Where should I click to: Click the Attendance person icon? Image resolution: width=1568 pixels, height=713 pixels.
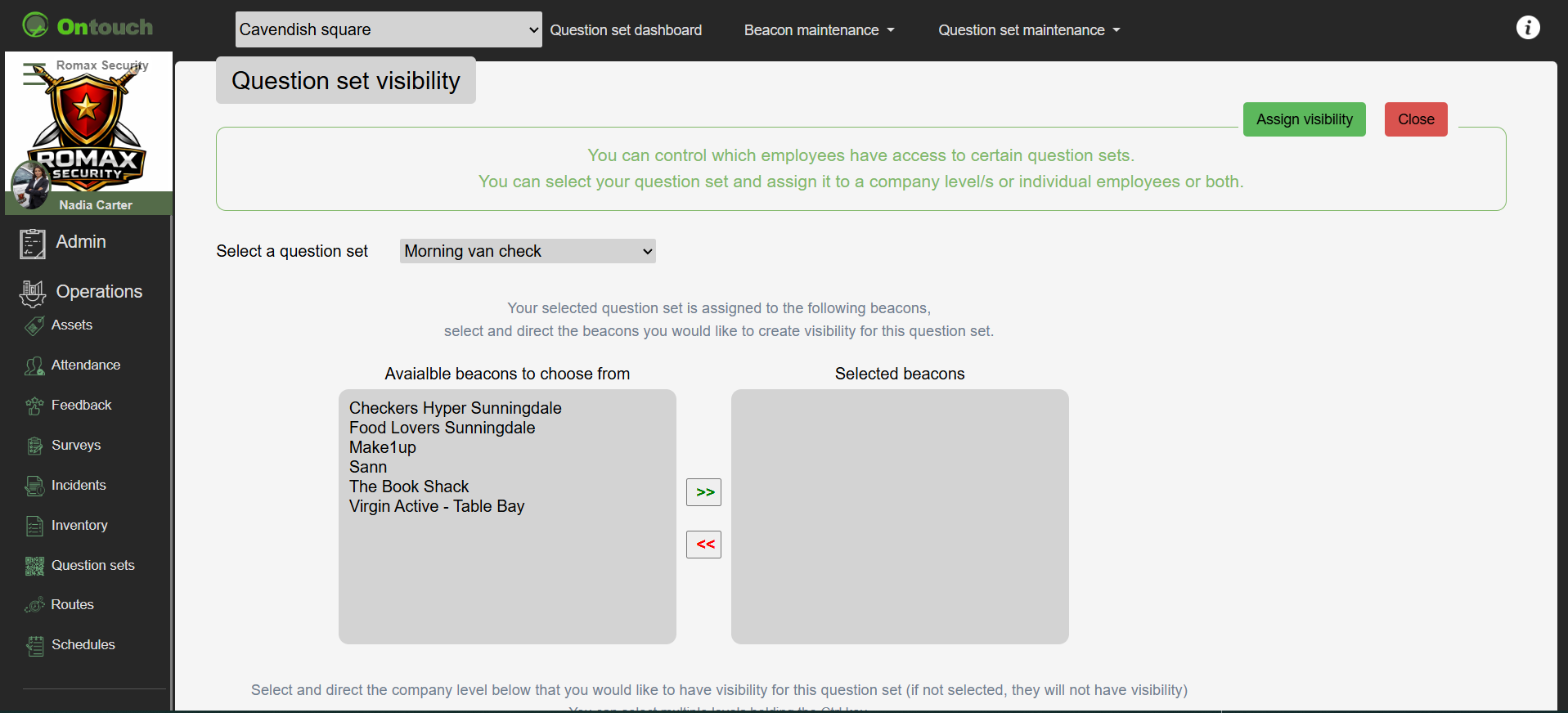coord(34,365)
